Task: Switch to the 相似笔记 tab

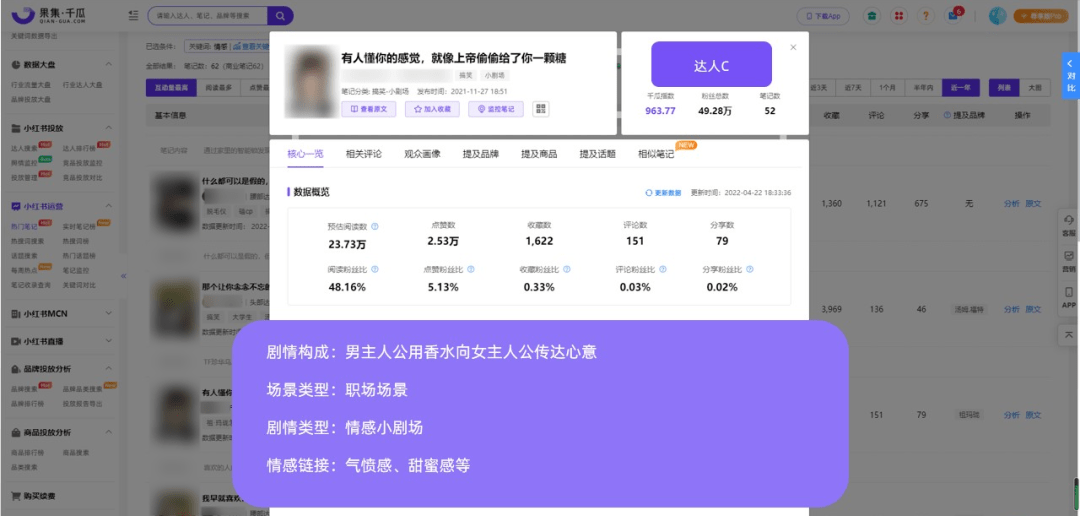Action: pyautogui.click(x=656, y=154)
